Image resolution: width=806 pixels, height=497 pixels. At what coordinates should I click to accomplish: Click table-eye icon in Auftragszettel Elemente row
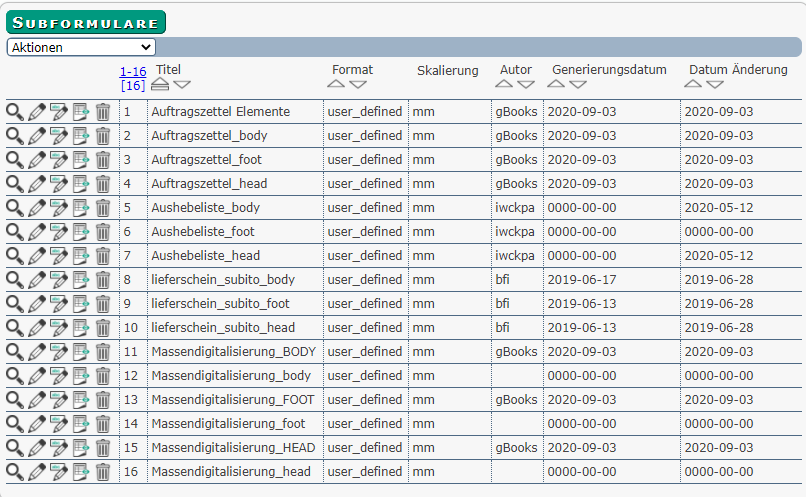pyautogui.click(x=80, y=112)
